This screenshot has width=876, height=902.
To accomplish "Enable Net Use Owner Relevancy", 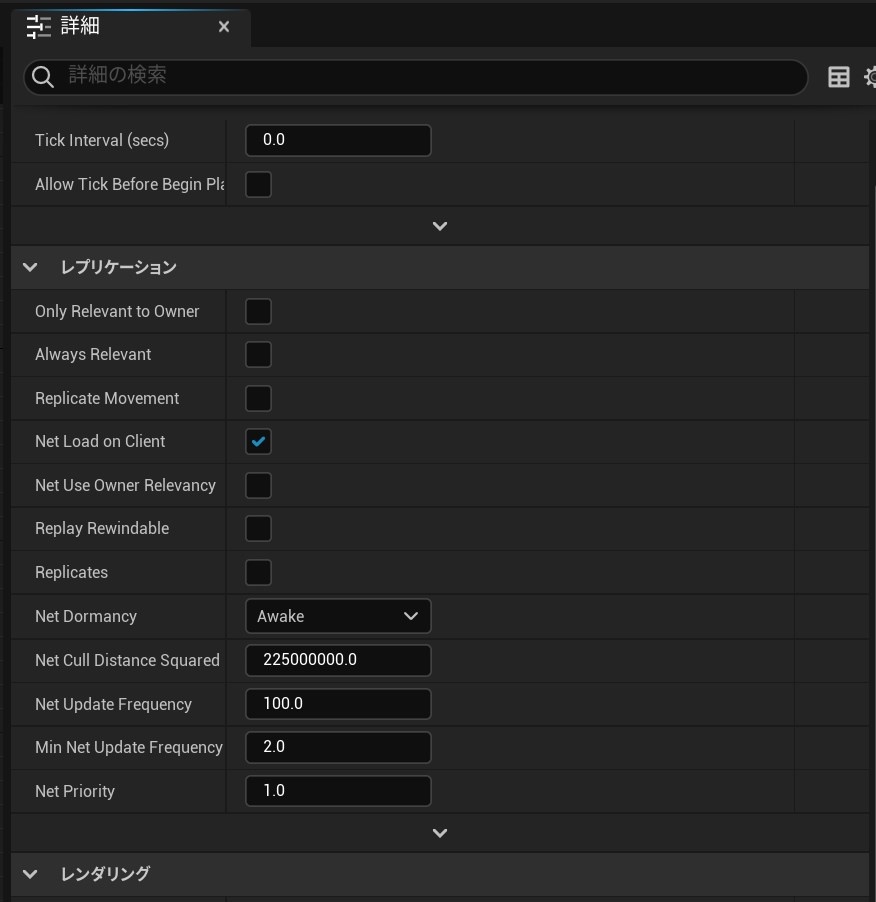I will pyautogui.click(x=258, y=485).
